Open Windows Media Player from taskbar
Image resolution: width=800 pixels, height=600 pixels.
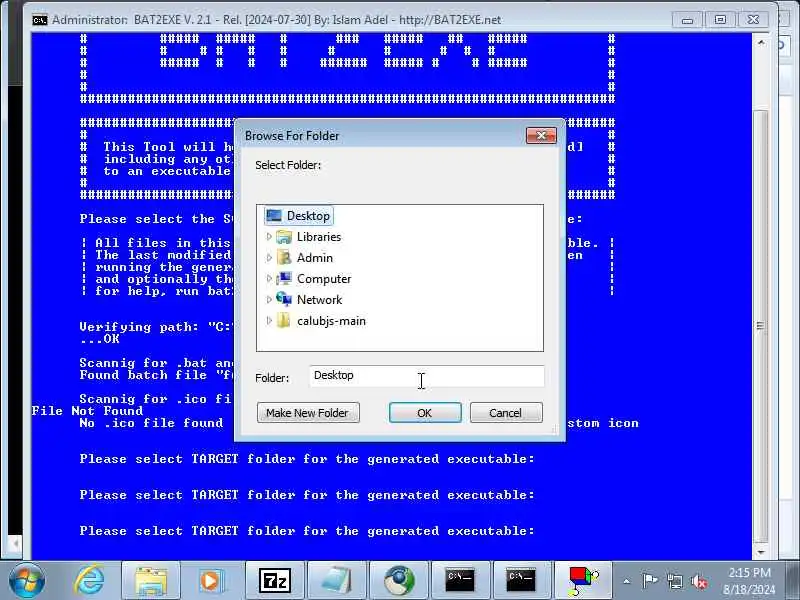tap(211, 581)
